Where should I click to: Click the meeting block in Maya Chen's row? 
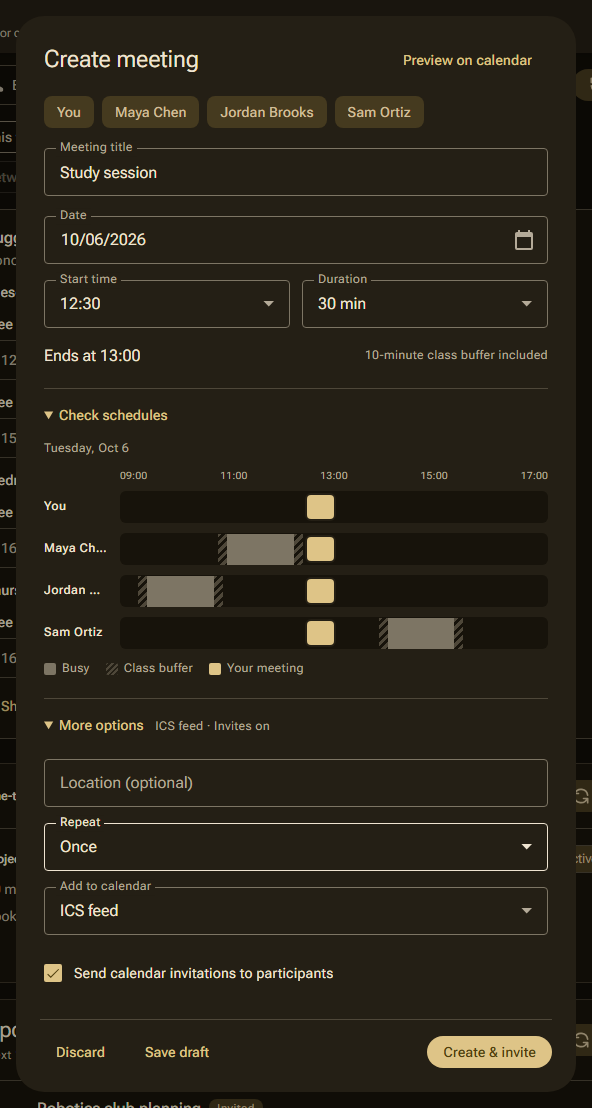click(x=321, y=549)
